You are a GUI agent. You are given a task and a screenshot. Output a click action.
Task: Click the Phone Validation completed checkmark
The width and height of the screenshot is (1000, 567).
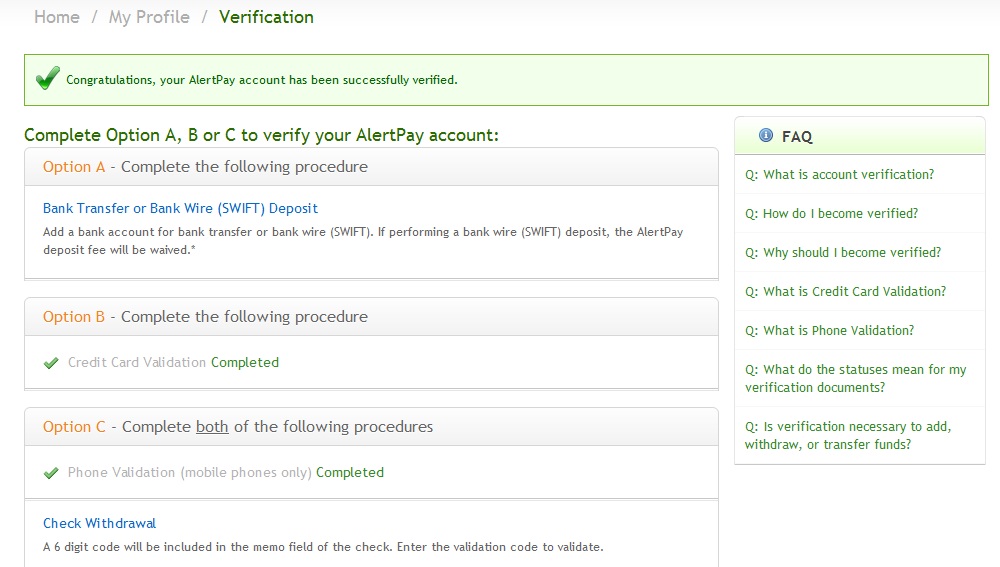coord(51,473)
